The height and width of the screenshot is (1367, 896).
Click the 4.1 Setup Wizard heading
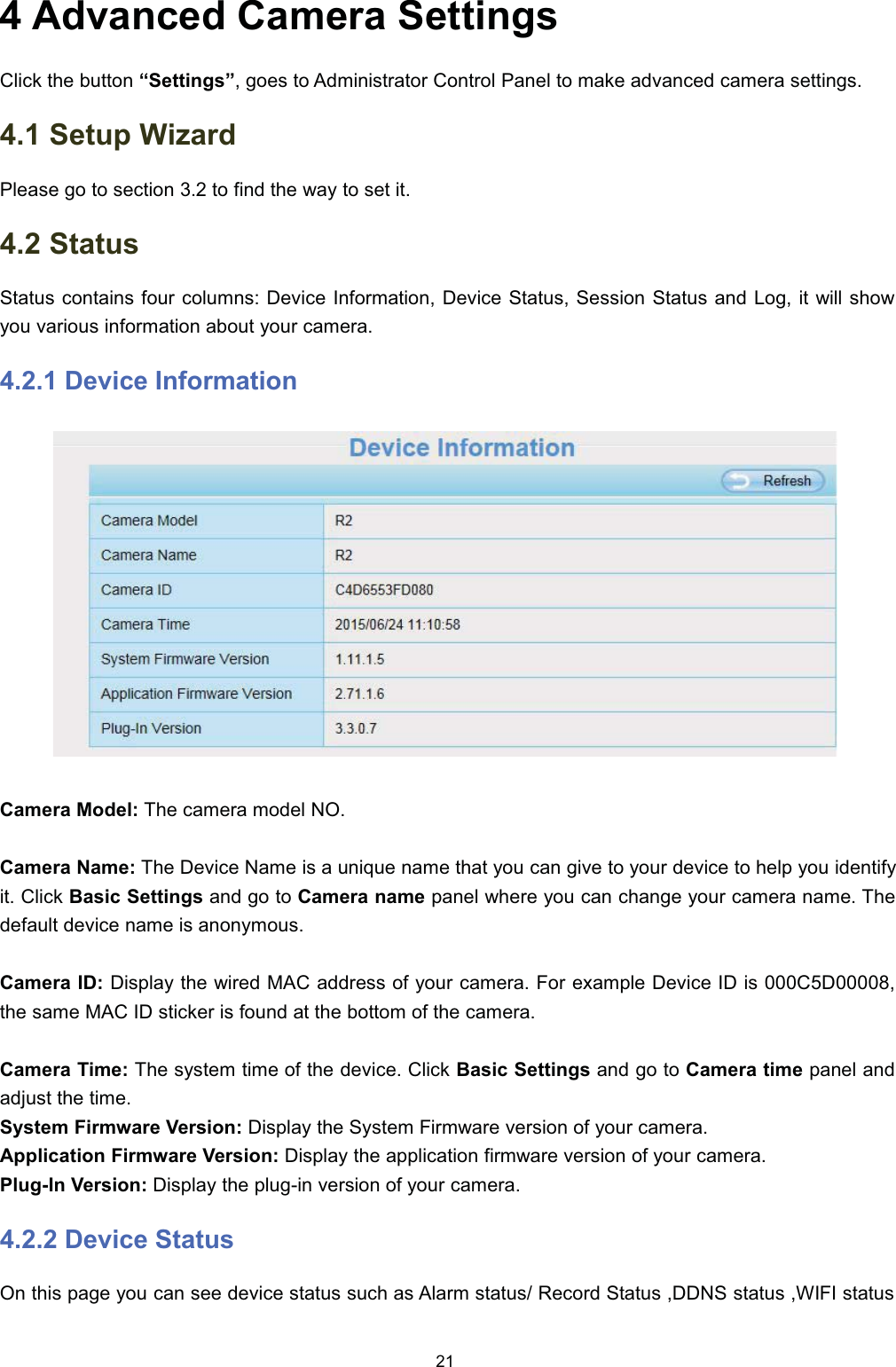(118, 135)
